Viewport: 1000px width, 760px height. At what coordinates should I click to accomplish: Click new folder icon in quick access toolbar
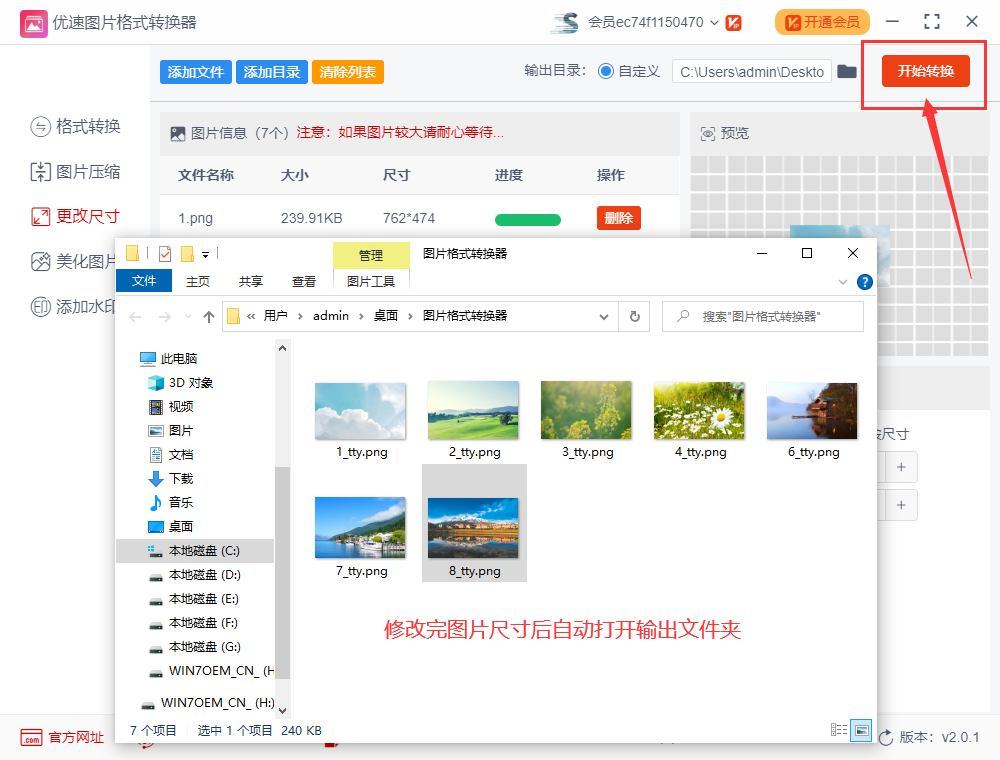(x=188, y=254)
